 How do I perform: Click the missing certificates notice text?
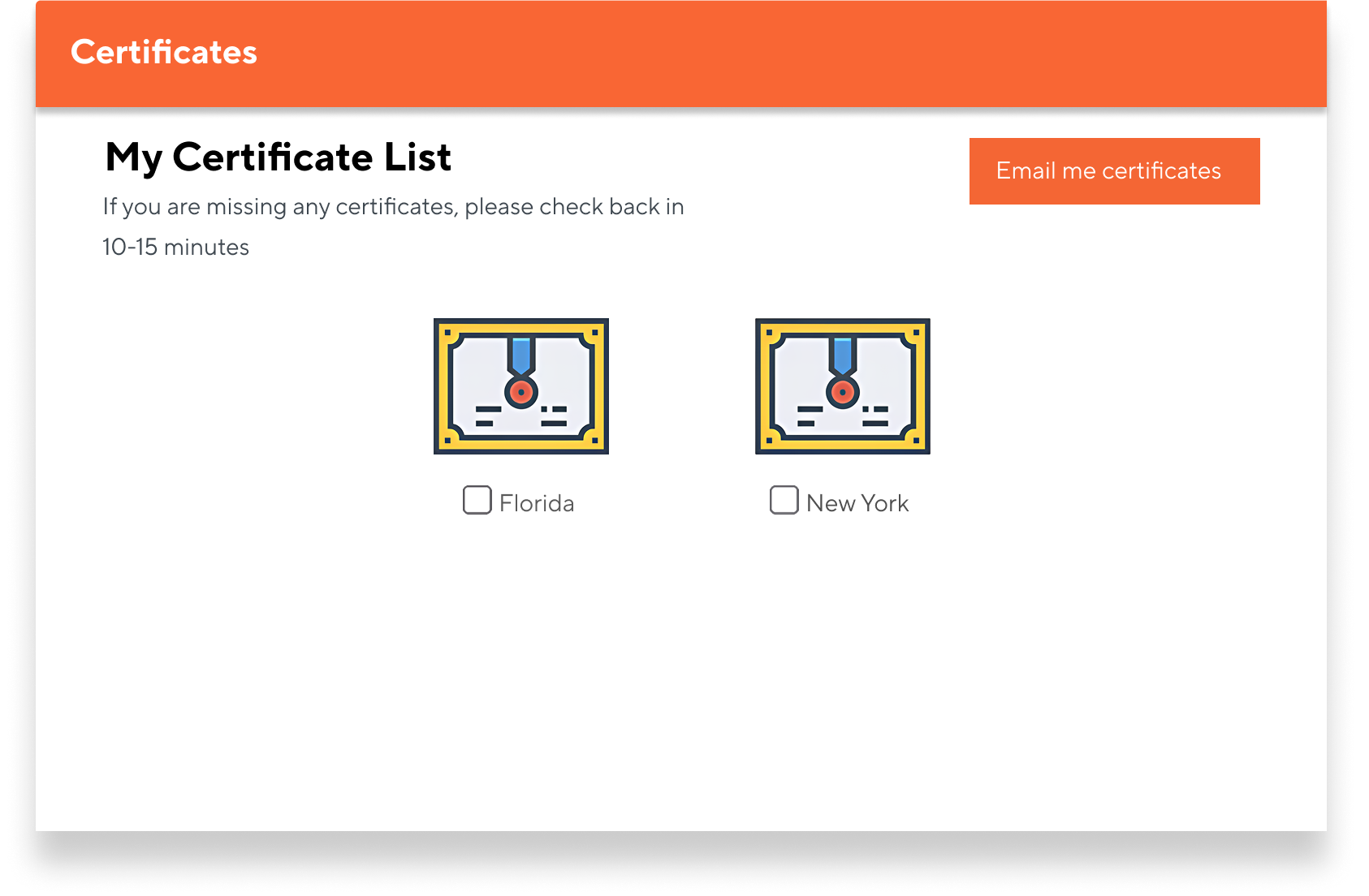pos(393,207)
